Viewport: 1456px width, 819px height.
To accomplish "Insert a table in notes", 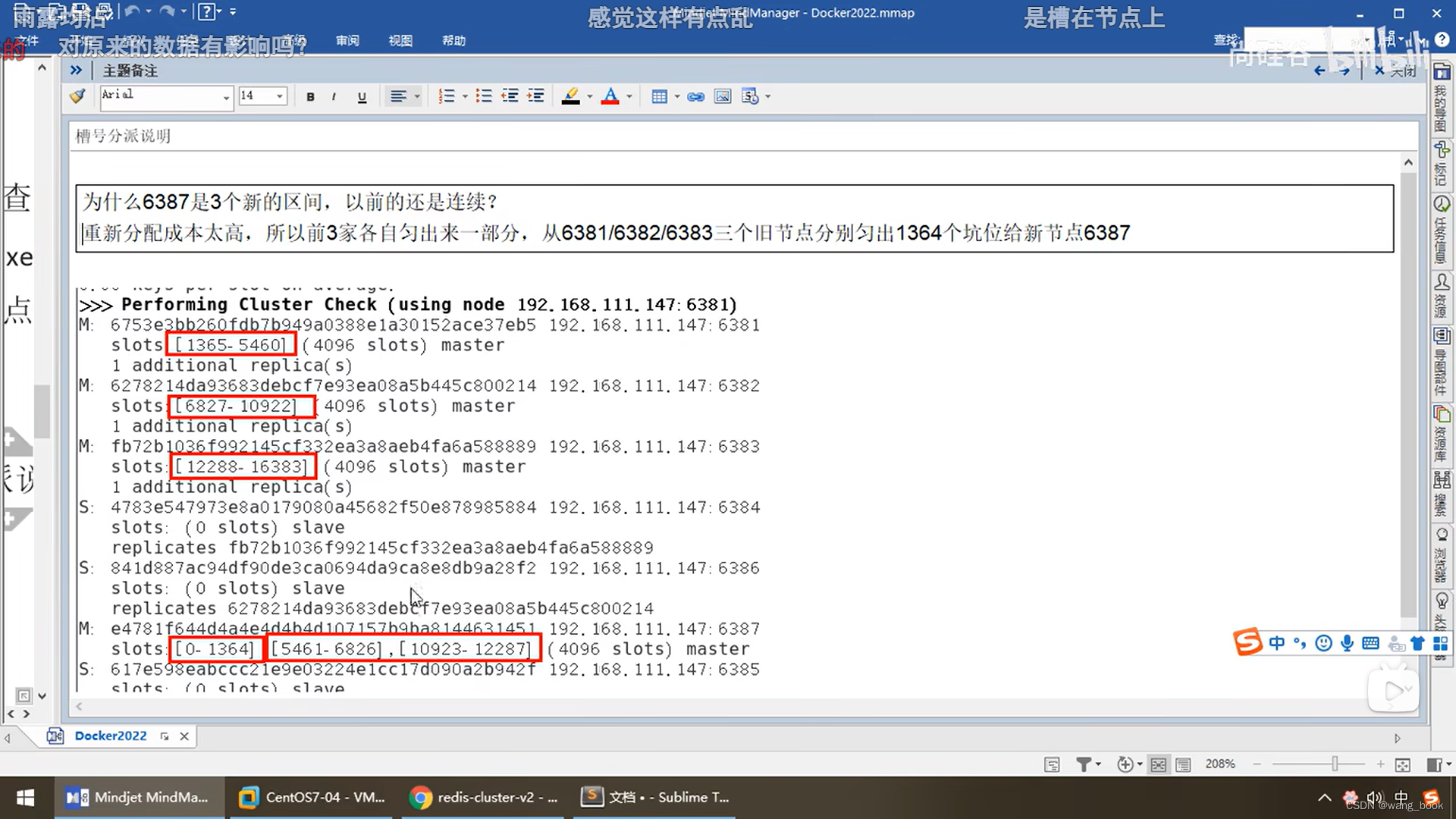I will point(659,96).
